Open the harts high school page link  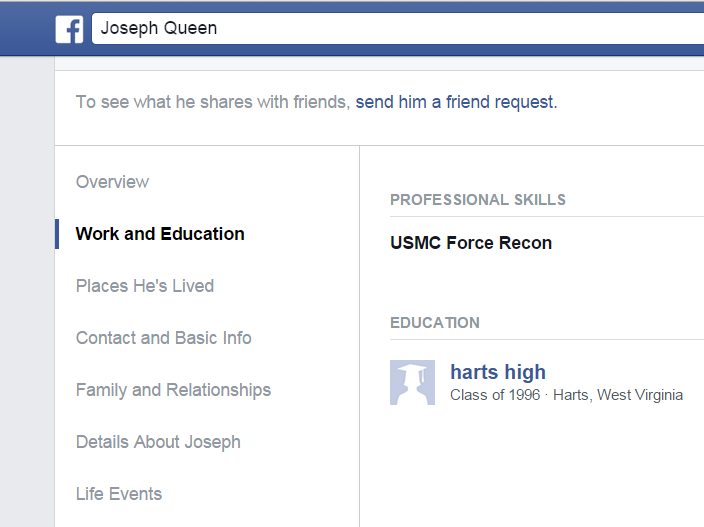pos(498,372)
